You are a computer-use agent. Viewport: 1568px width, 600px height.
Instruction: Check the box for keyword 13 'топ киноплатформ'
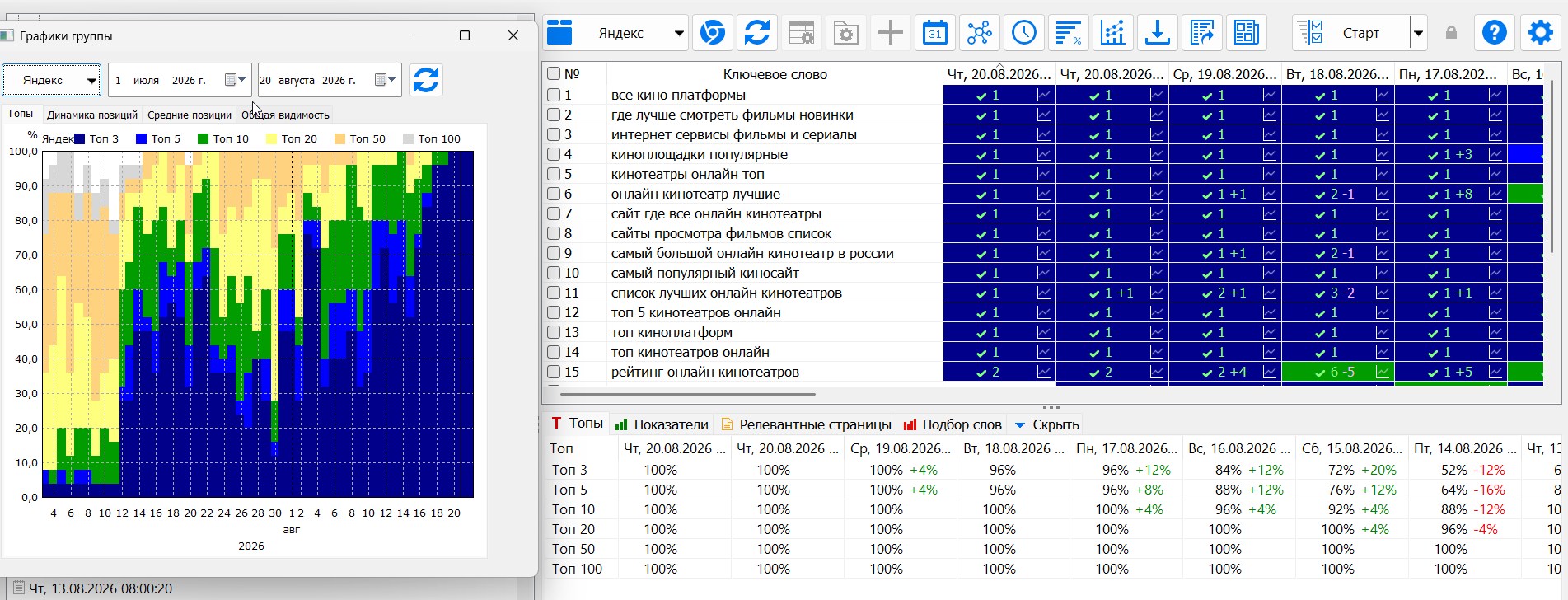[554, 332]
